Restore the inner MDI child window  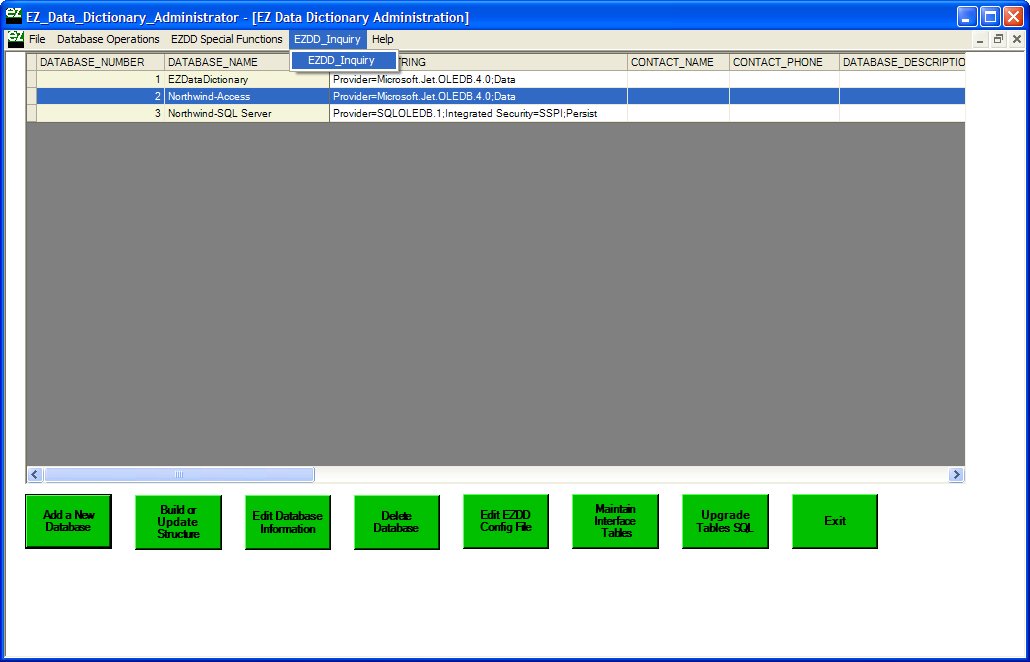tap(998, 39)
